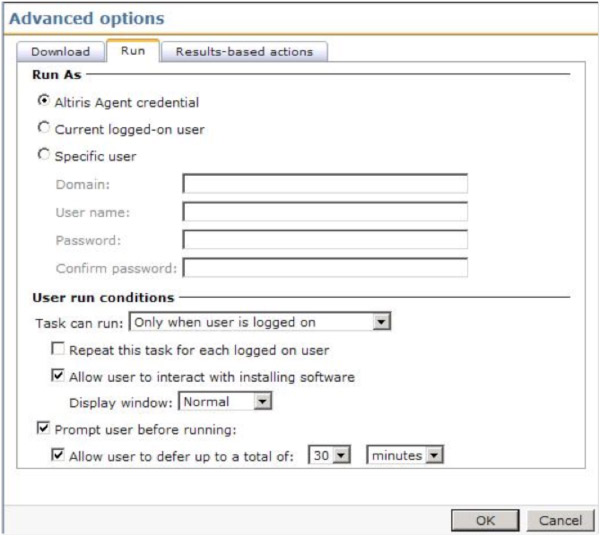Choose Current logged-on user option

click(43, 128)
